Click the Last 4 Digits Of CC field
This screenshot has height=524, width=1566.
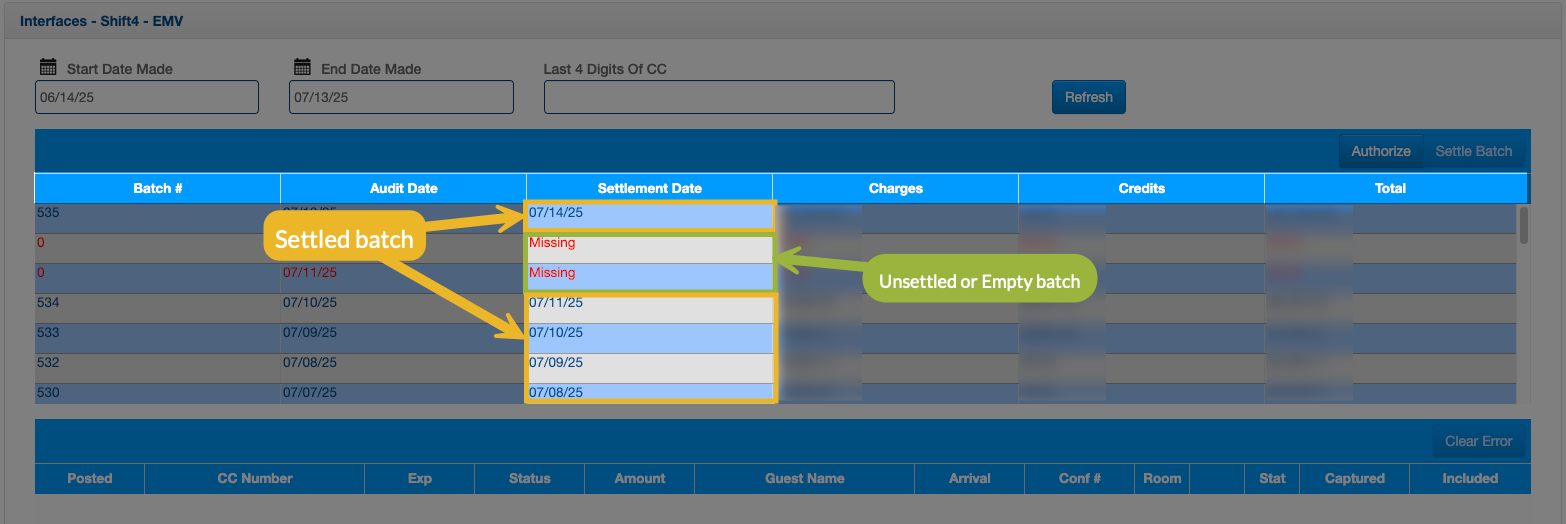point(718,97)
